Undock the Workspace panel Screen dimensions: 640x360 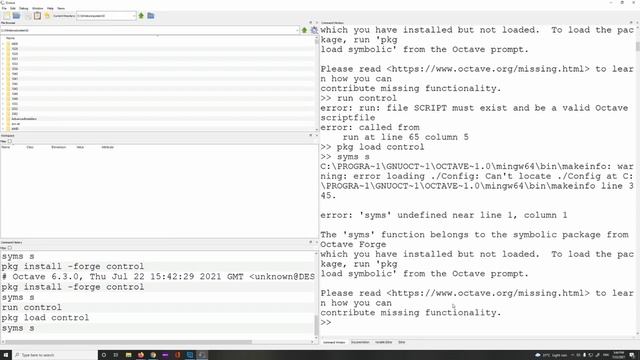[311, 136]
